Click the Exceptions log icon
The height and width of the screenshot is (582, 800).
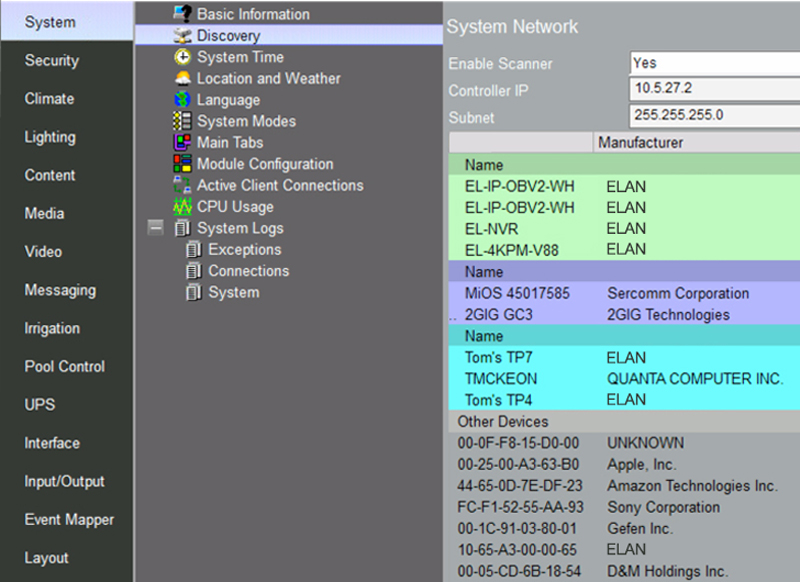point(194,249)
